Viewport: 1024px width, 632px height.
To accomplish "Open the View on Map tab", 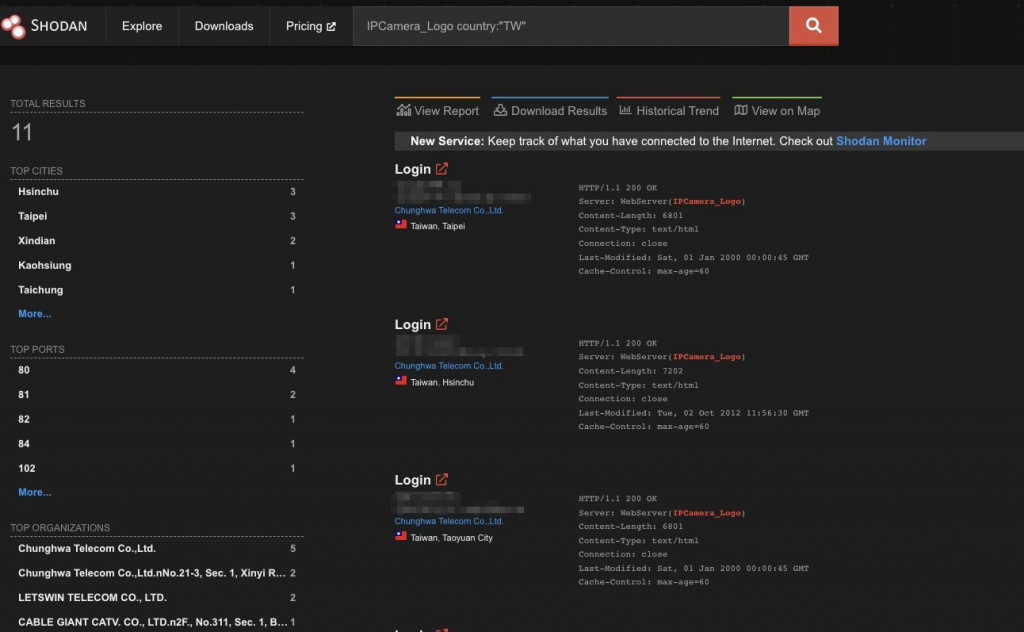I will (777, 110).
